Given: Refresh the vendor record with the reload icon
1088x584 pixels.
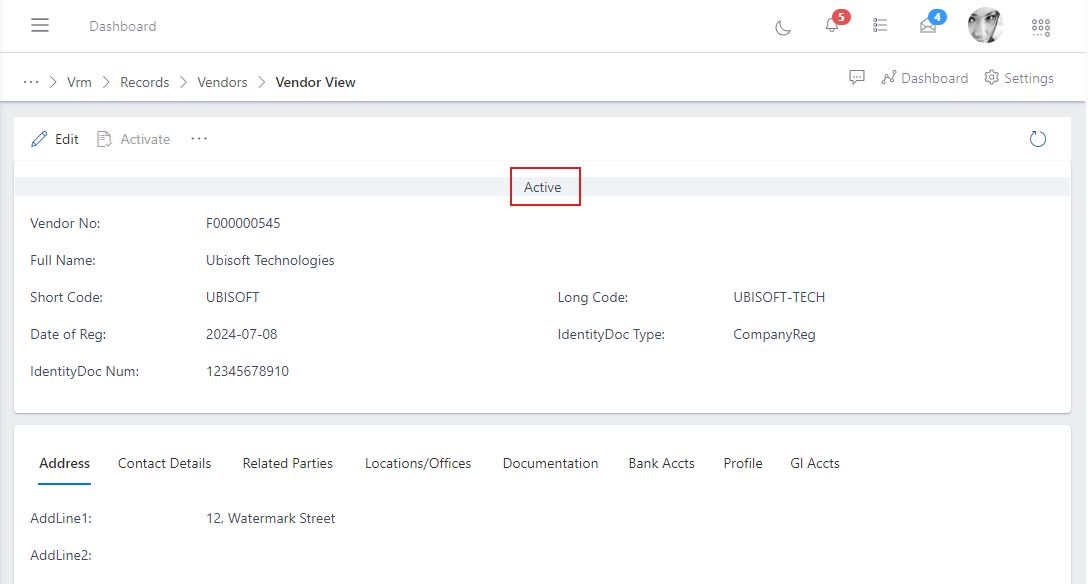Looking at the screenshot, I should [1038, 139].
